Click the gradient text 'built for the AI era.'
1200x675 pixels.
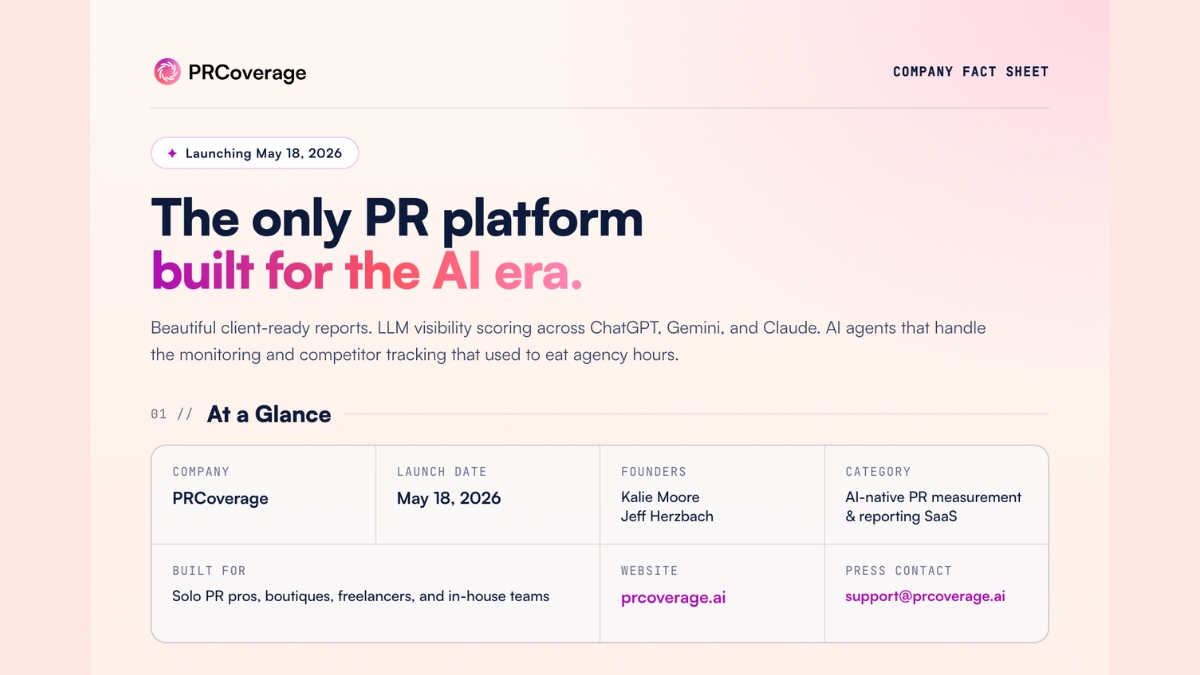(x=367, y=271)
